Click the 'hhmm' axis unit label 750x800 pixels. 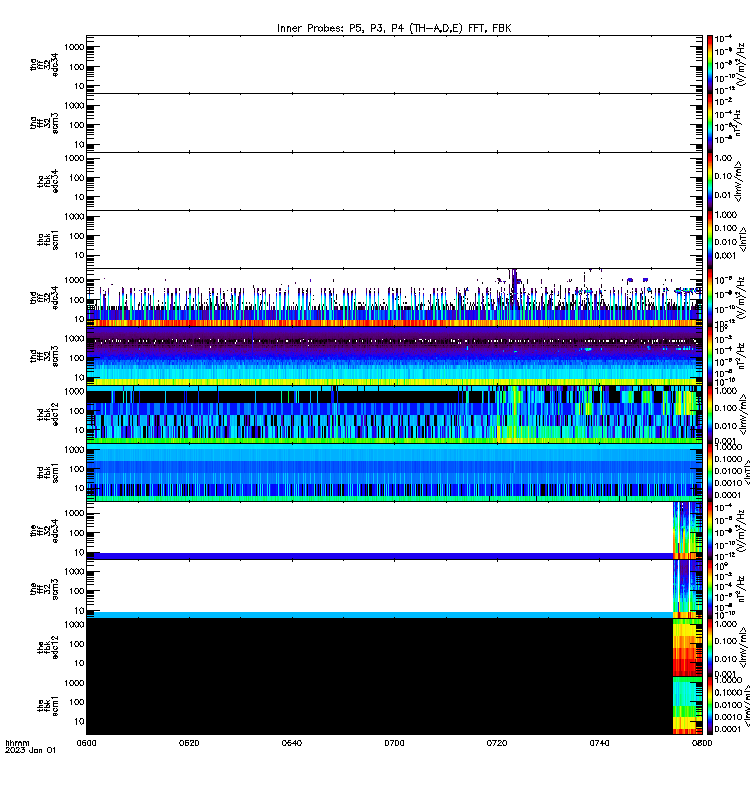17,743
